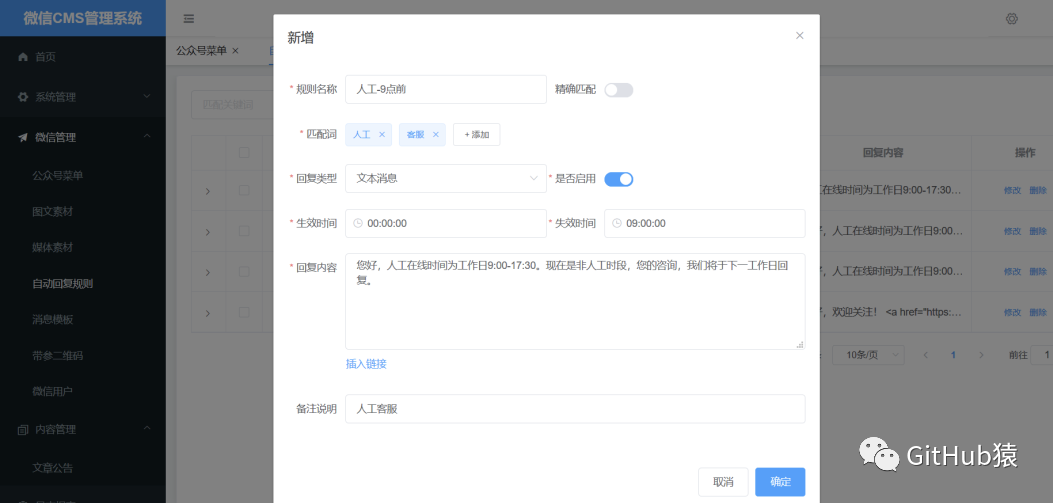Expand the third table row
1053x503 pixels.
pyautogui.click(x=208, y=272)
